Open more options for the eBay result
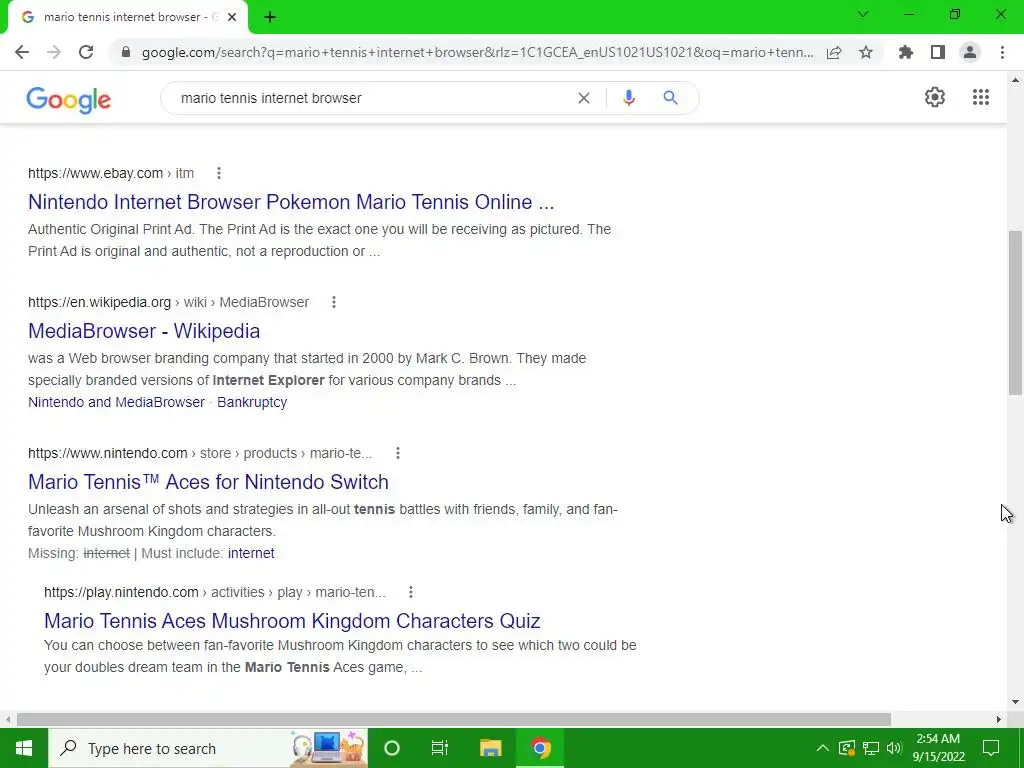 pos(219,173)
